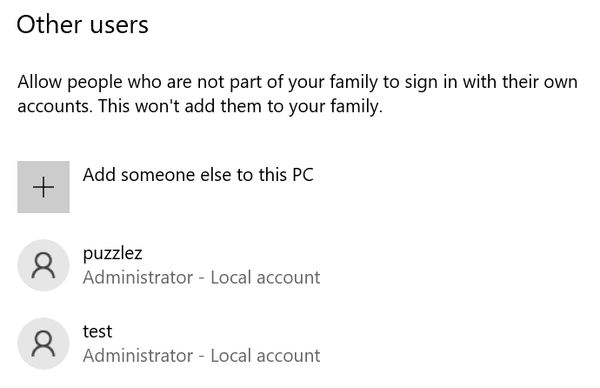Image resolution: width=600 pixels, height=388 pixels.
Task: Click the word 'Administrator' in puzzlez row
Action: pos(138,277)
